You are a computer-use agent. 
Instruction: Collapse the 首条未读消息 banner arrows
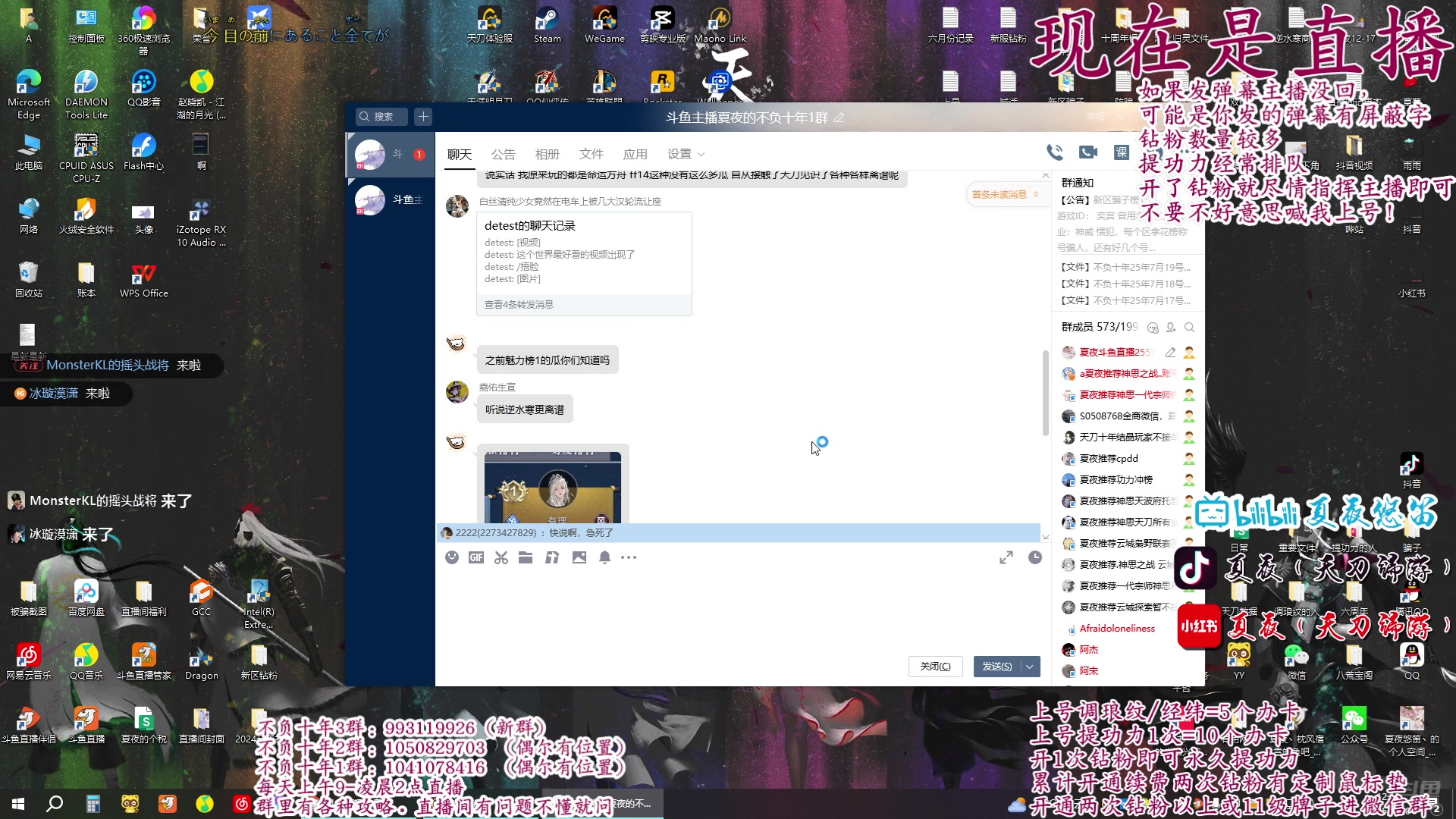click(x=1036, y=195)
